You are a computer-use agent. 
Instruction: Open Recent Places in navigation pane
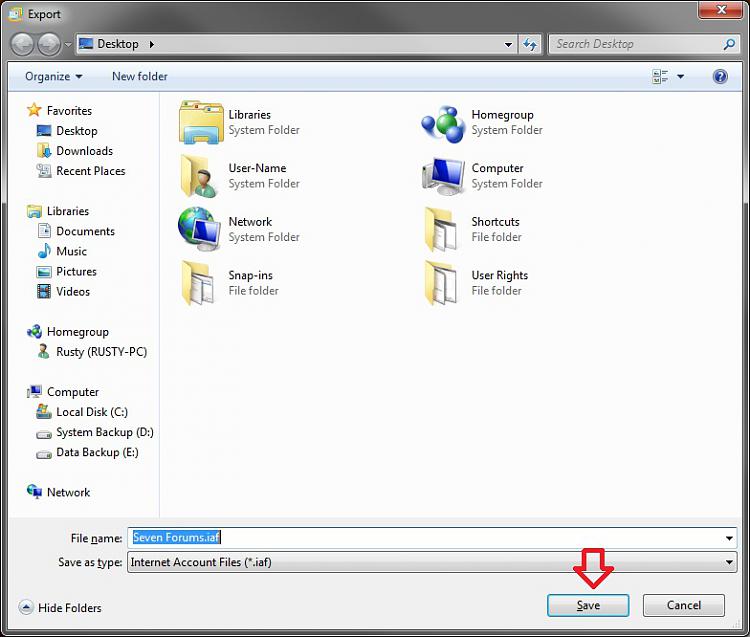(x=81, y=171)
